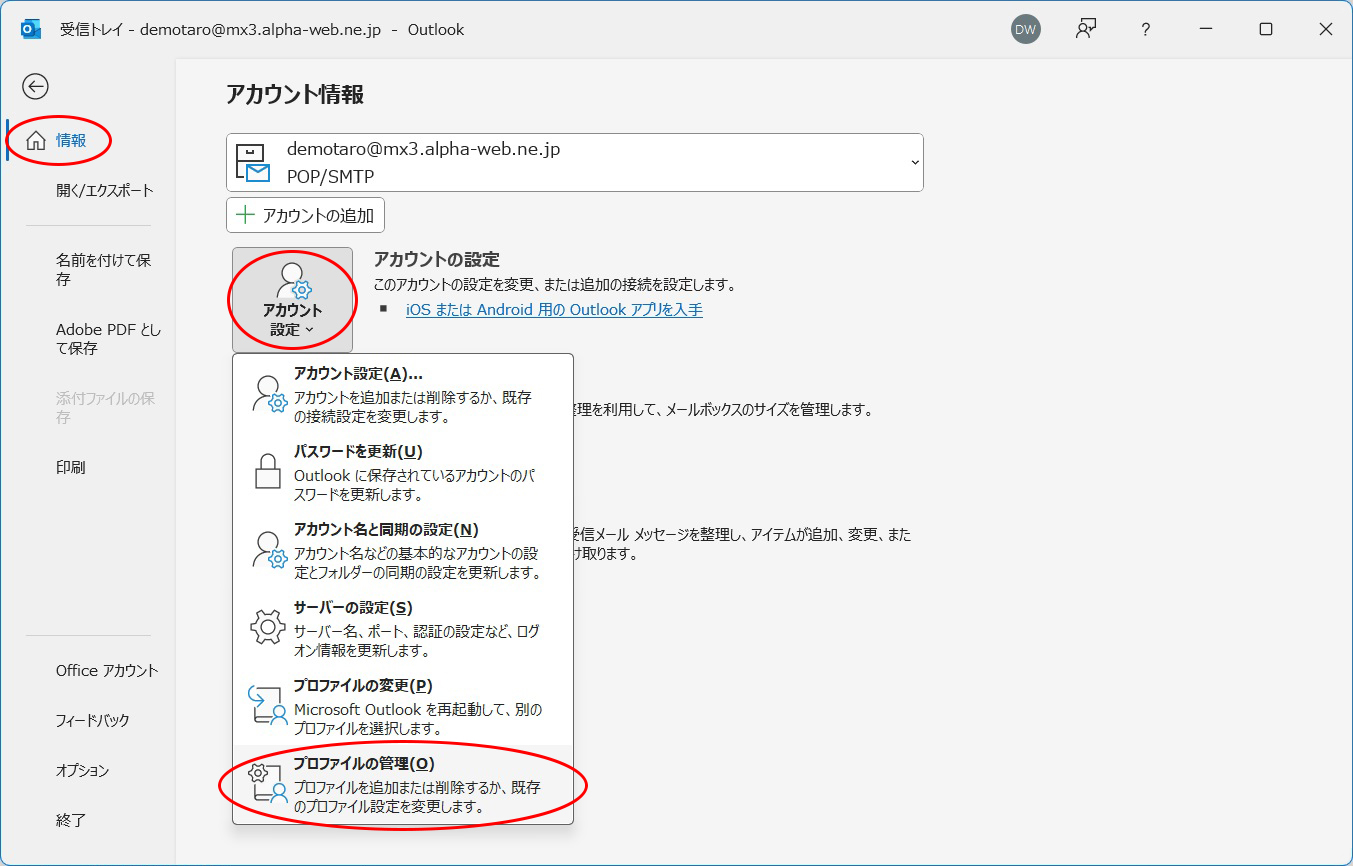1353x866 pixels.
Task: Choose サーバーの設定(S) menu entry
Action: (x=403, y=629)
